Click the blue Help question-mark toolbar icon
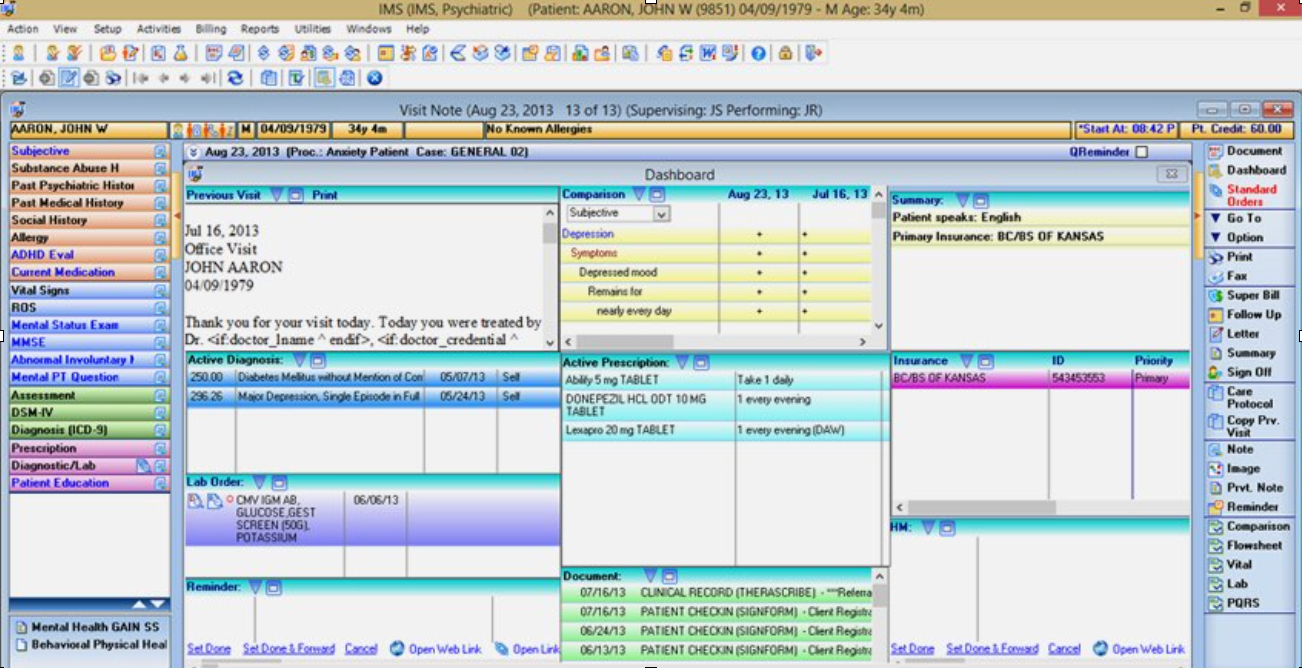Screen dimensions: 1302x668 point(759,54)
